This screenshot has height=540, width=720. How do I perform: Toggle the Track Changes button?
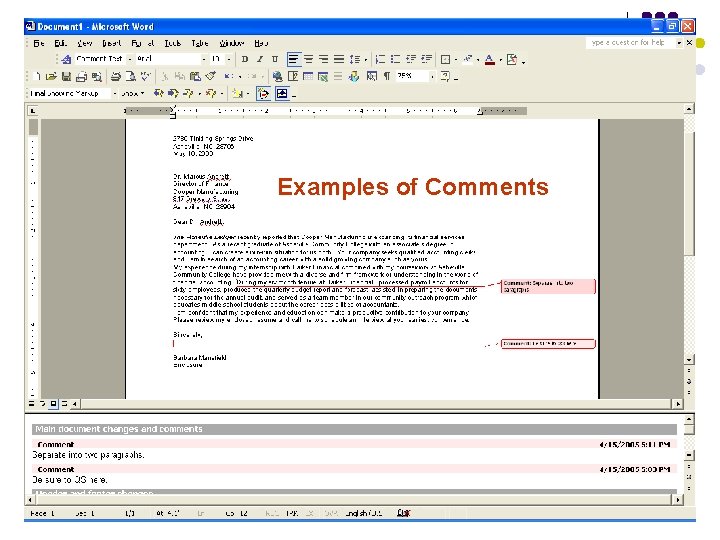(263, 94)
